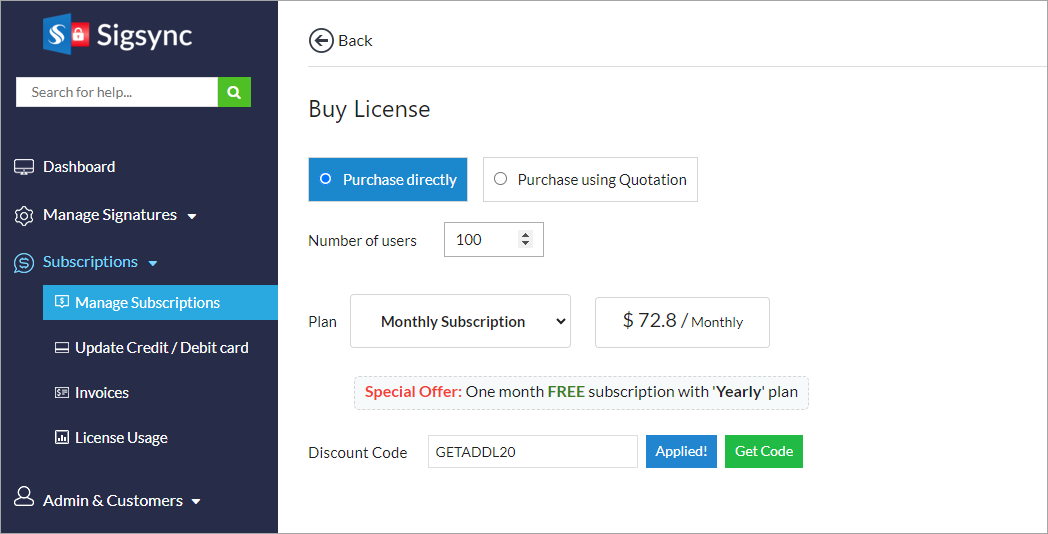The image size is (1048, 534).
Task: Click the Back arrow circle icon
Action: coord(321,40)
